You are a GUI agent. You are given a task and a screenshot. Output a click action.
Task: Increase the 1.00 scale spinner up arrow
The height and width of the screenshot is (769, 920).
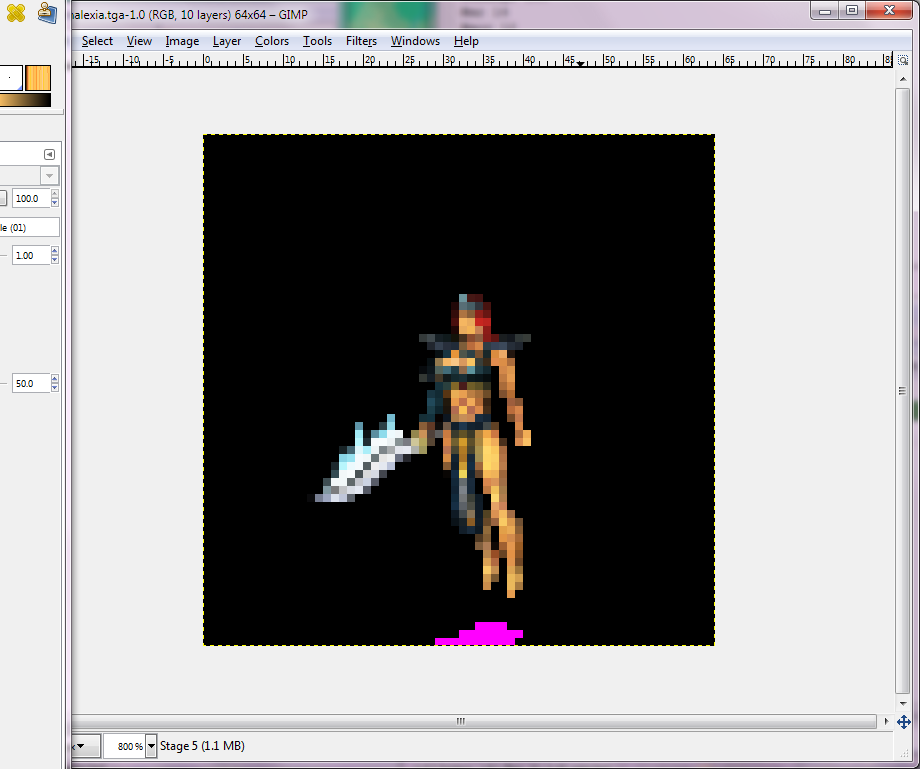[55, 250]
